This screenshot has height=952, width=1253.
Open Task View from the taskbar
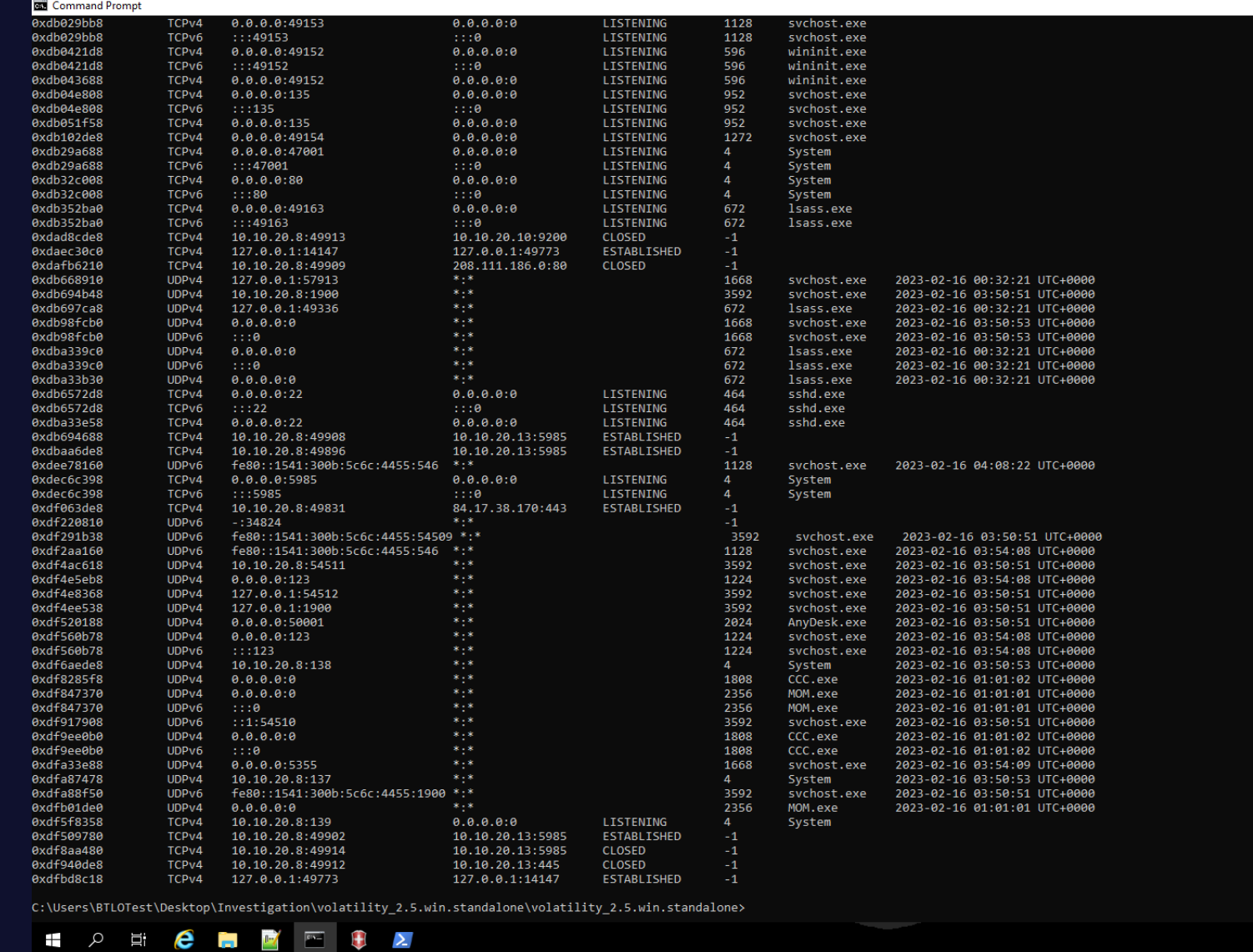138,939
